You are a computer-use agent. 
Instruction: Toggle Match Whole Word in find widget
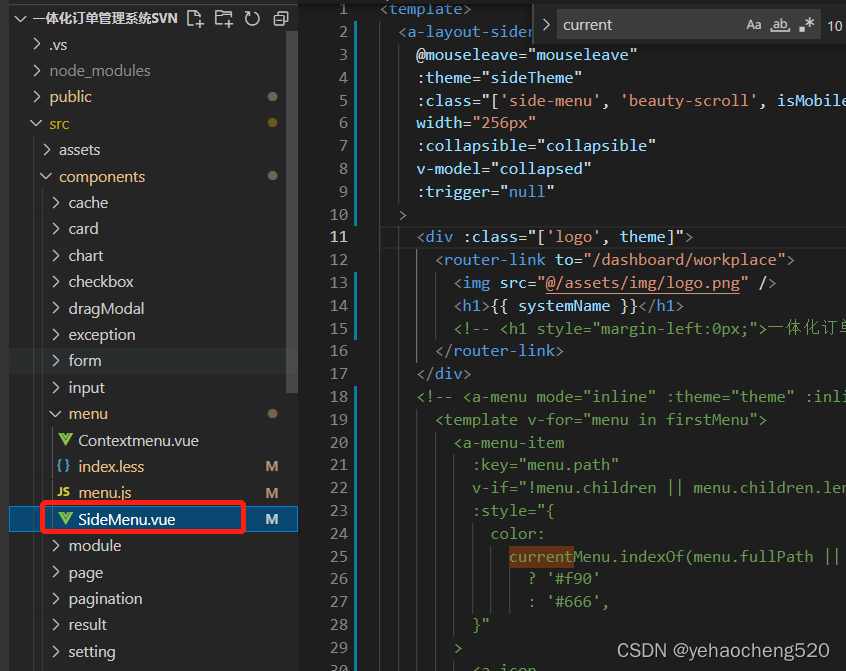pos(780,25)
